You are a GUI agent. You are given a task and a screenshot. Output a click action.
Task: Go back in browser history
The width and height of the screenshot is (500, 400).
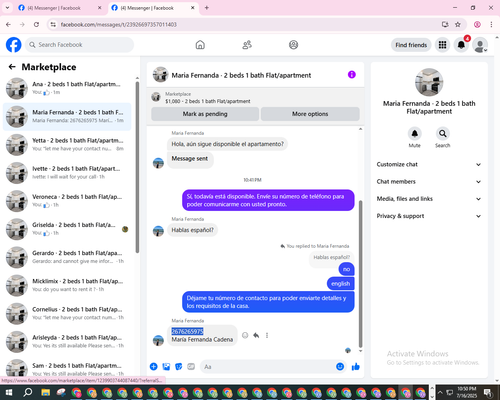8,24
